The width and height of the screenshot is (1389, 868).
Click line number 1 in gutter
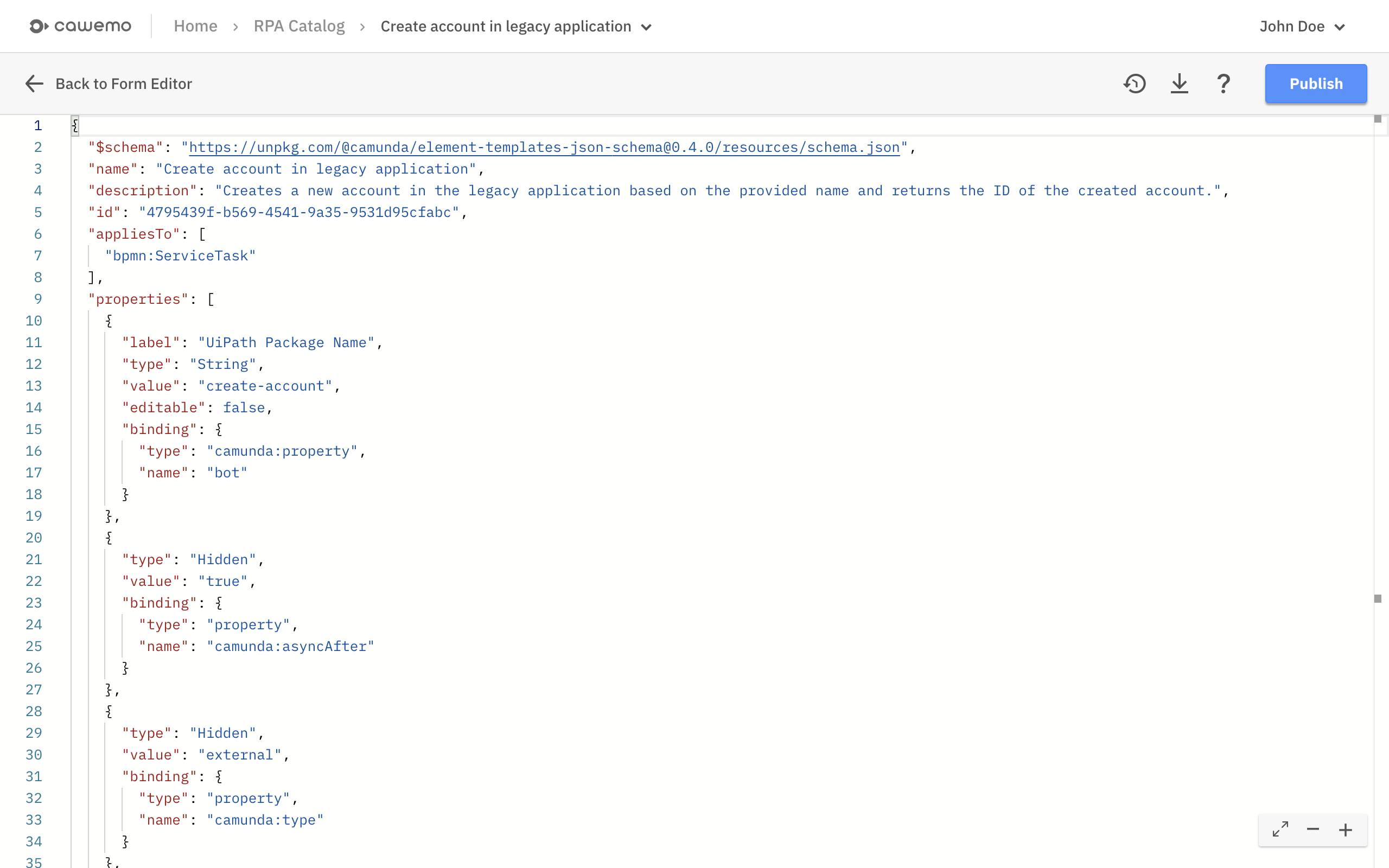pos(37,126)
